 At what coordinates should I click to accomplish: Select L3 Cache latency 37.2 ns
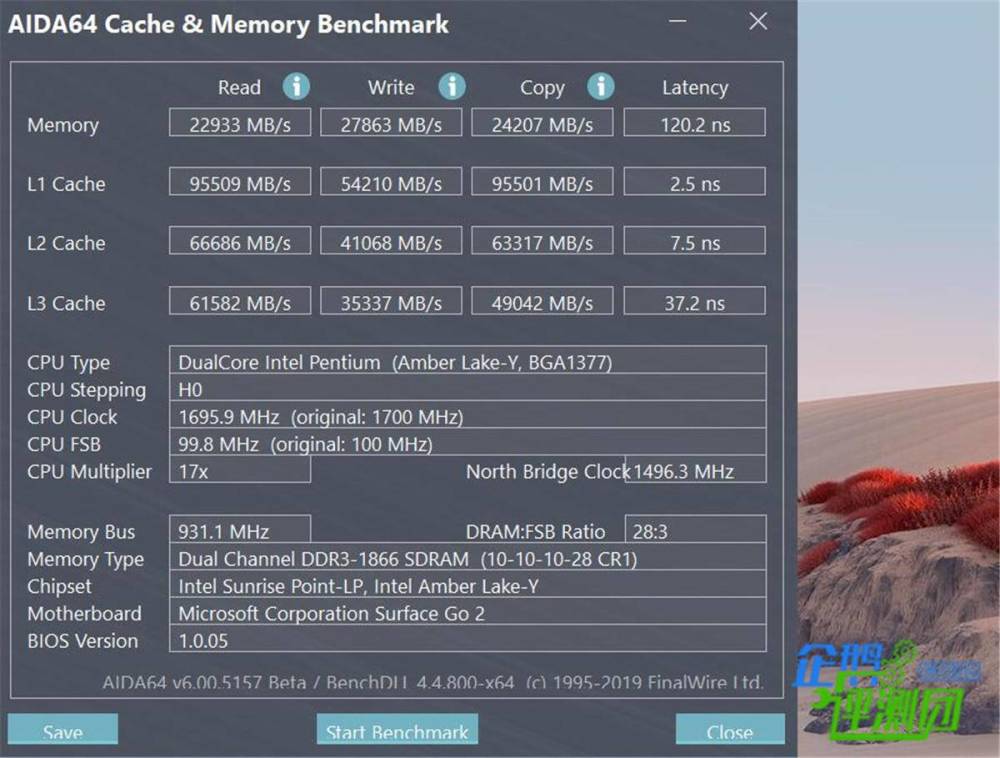695,301
